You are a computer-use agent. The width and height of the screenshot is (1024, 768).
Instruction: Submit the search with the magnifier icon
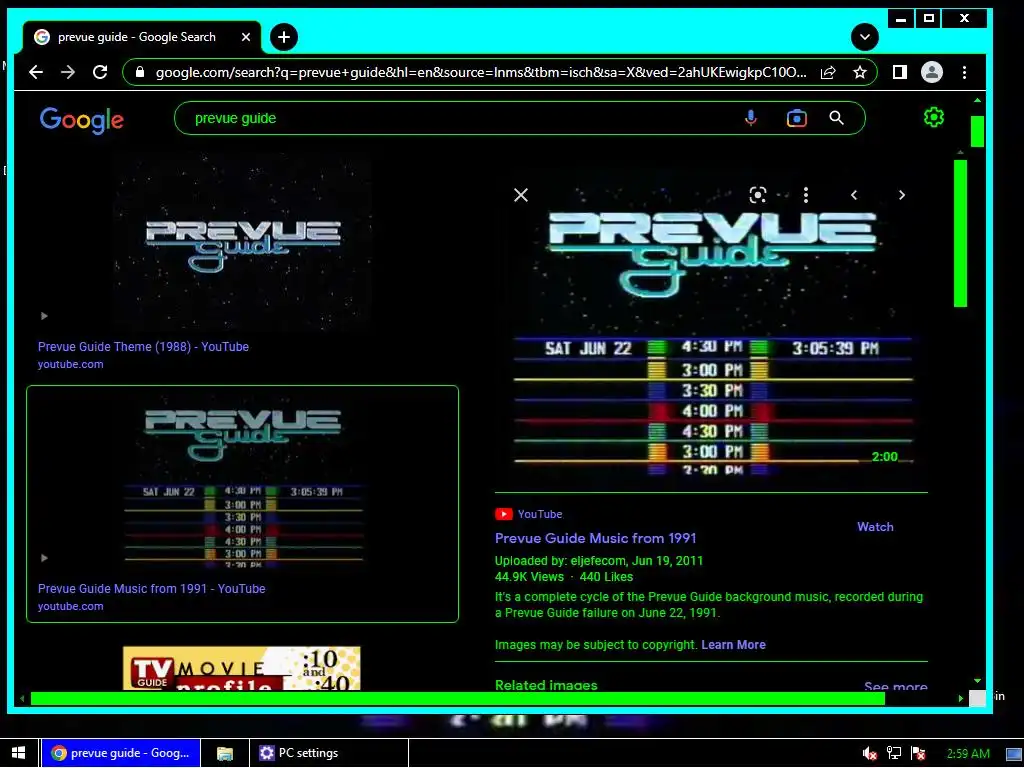click(837, 118)
